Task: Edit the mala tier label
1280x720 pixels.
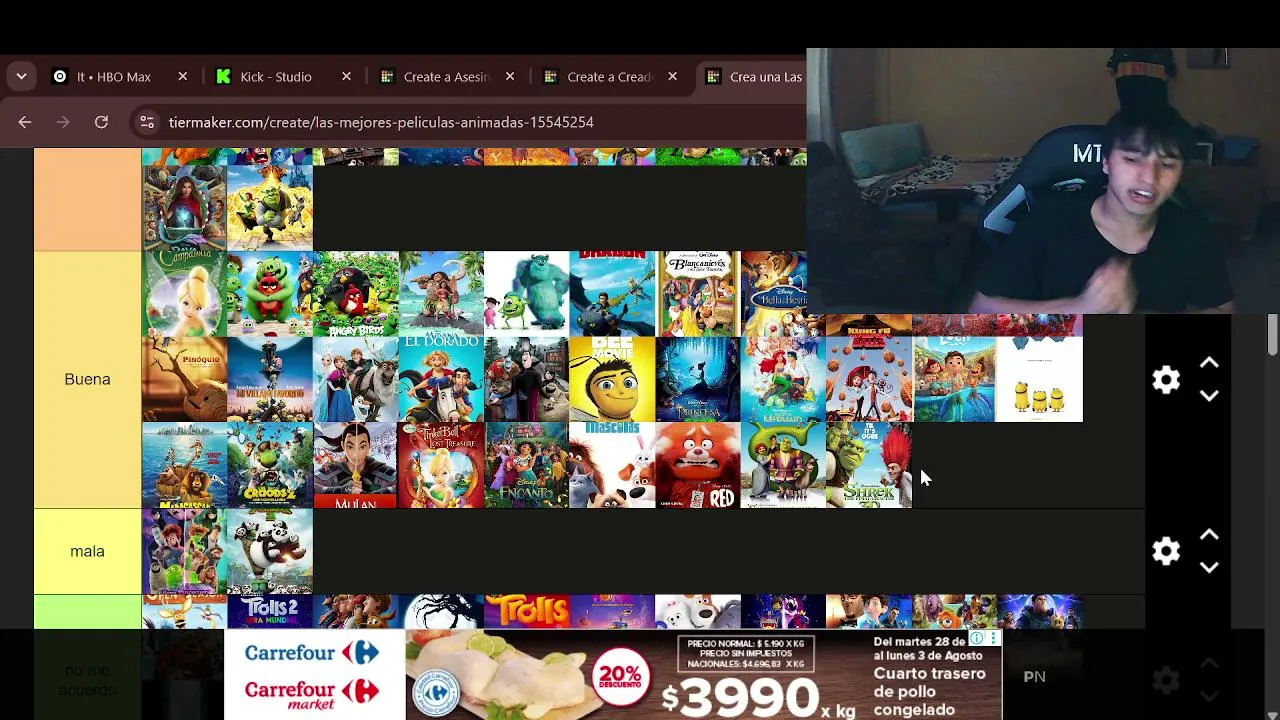Action: [87, 551]
